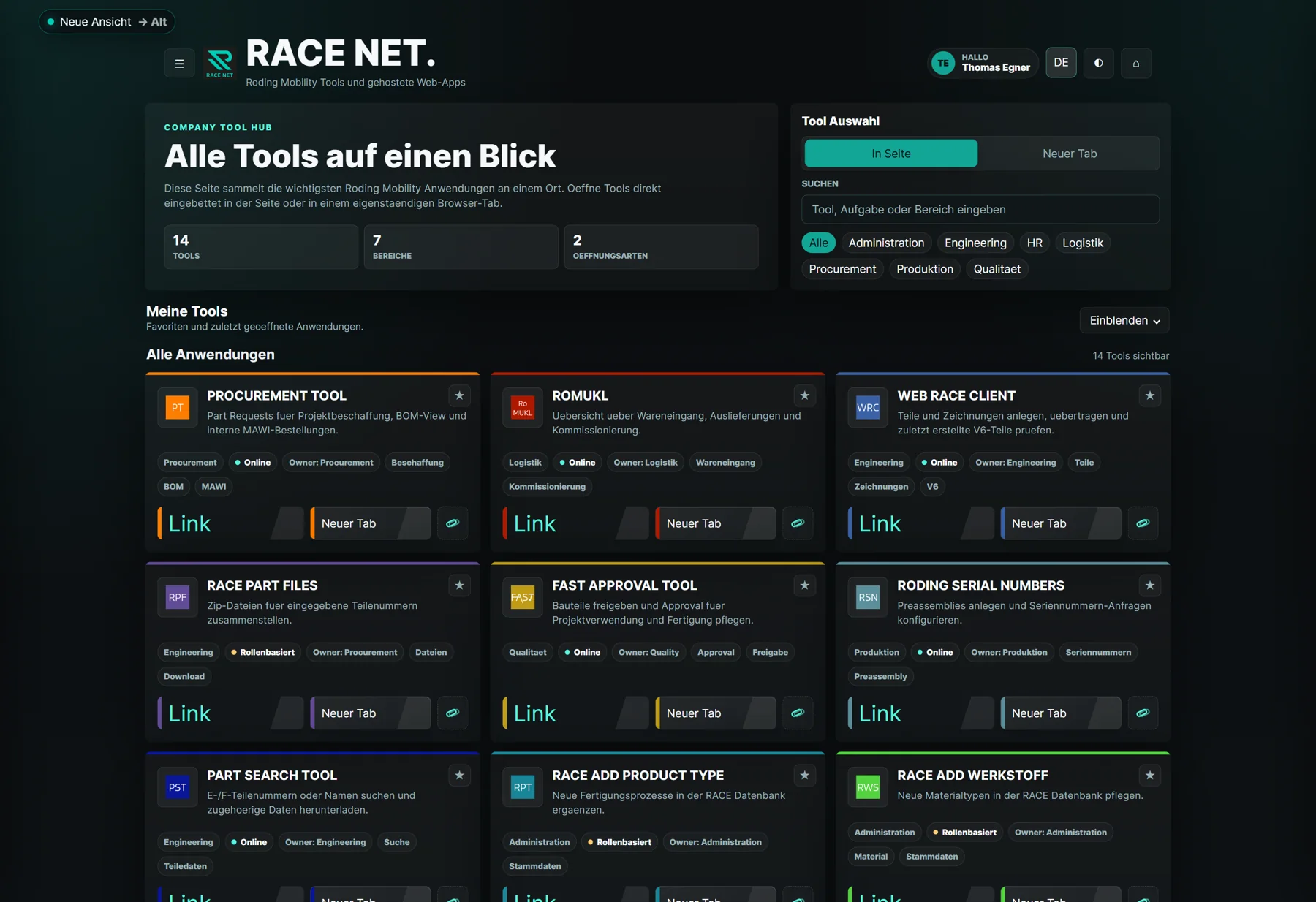Click the Zeichnungen tag on Web Race Client
Screen dimensions: 1316x902
pos(881,486)
